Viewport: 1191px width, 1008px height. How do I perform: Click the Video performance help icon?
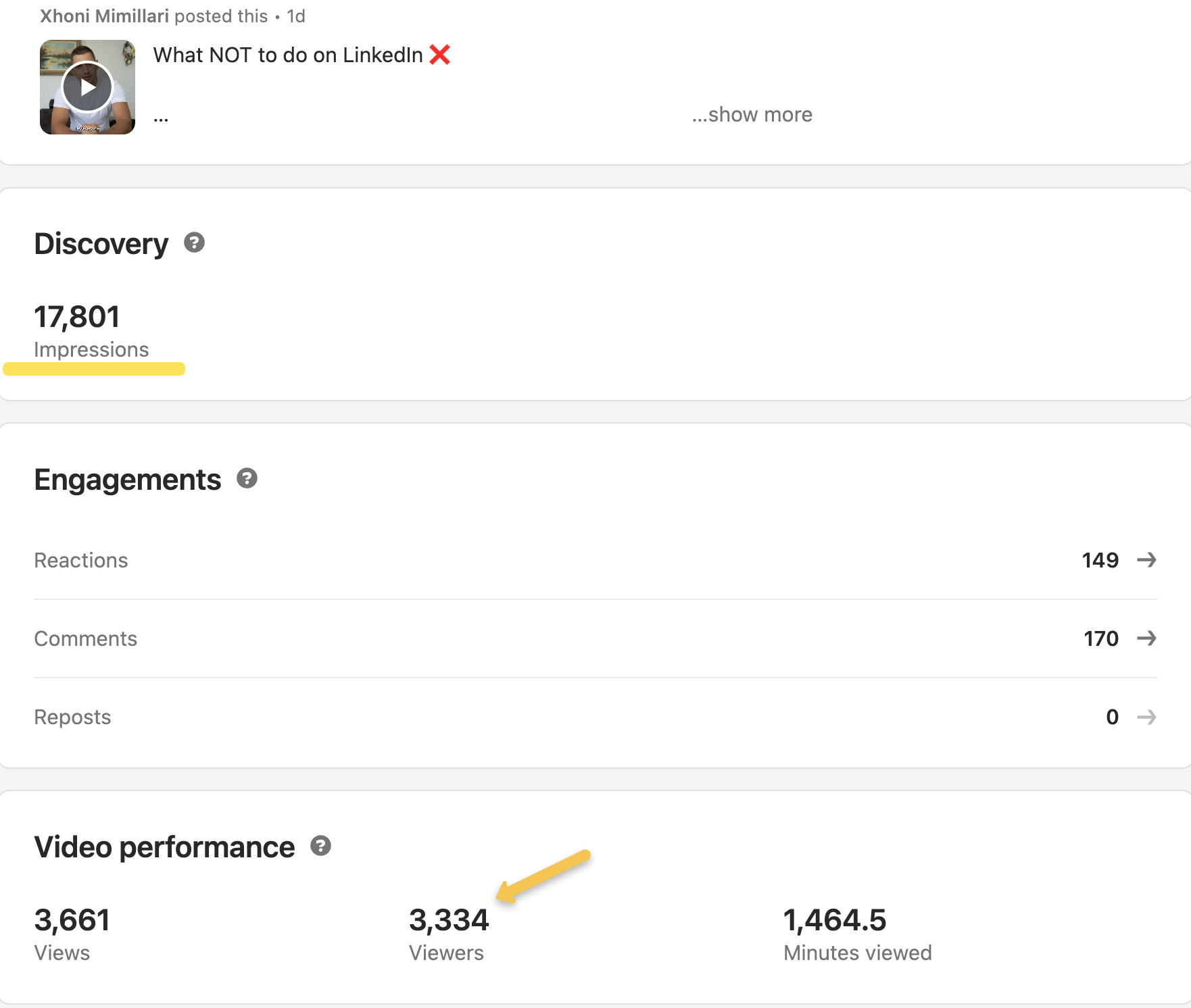(320, 846)
